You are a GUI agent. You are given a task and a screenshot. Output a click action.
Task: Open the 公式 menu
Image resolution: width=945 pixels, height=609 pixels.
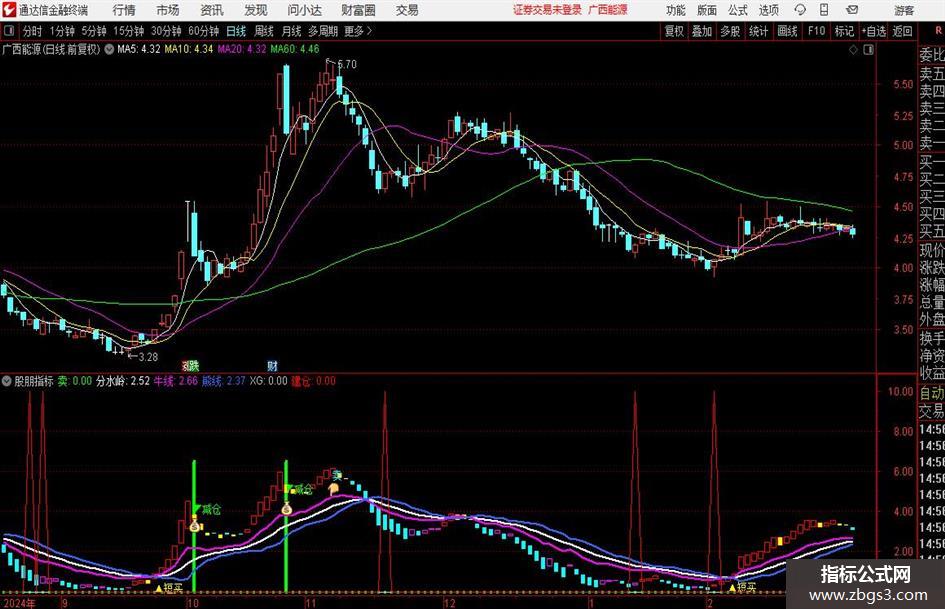pos(738,10)
